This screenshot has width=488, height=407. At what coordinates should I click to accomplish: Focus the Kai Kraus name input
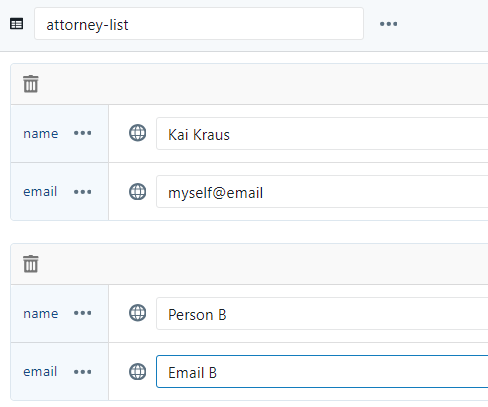(x=322, y=133)
